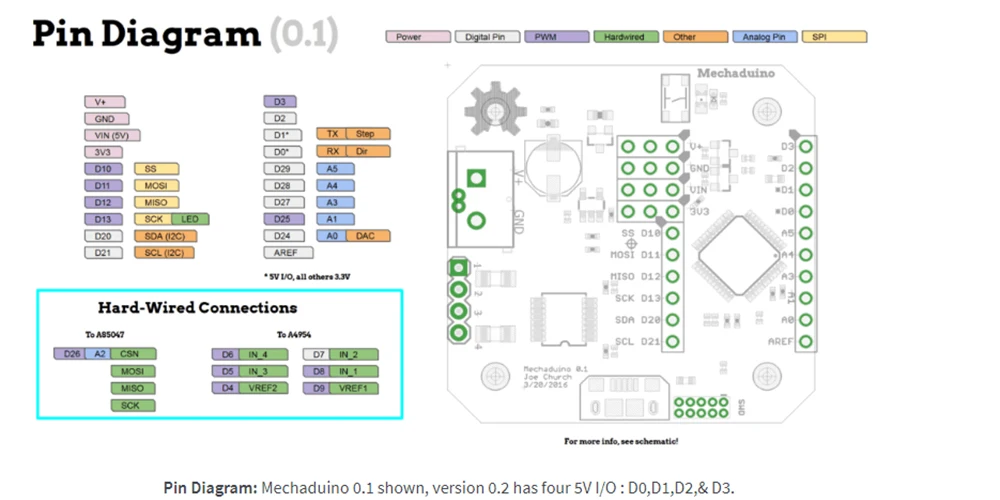Image resolution: width=1000 pixels, height=500 pixels.
Task: Click the Digital Pin legend swatch
Action: click(x=488, y=37)
